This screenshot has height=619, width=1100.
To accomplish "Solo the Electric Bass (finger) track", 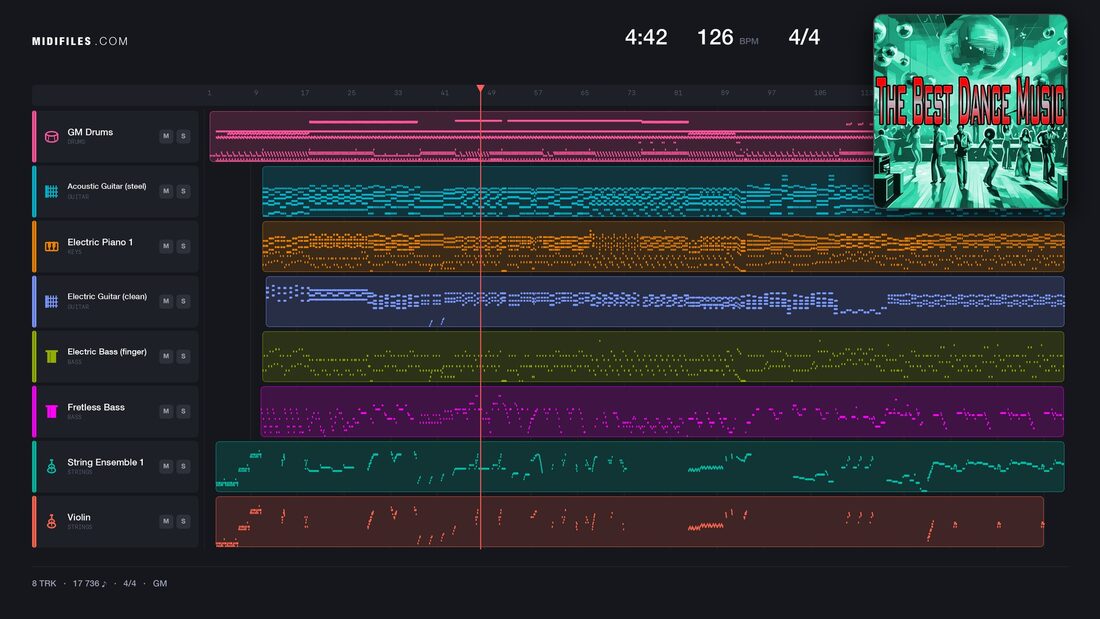I will click(183, 357).
